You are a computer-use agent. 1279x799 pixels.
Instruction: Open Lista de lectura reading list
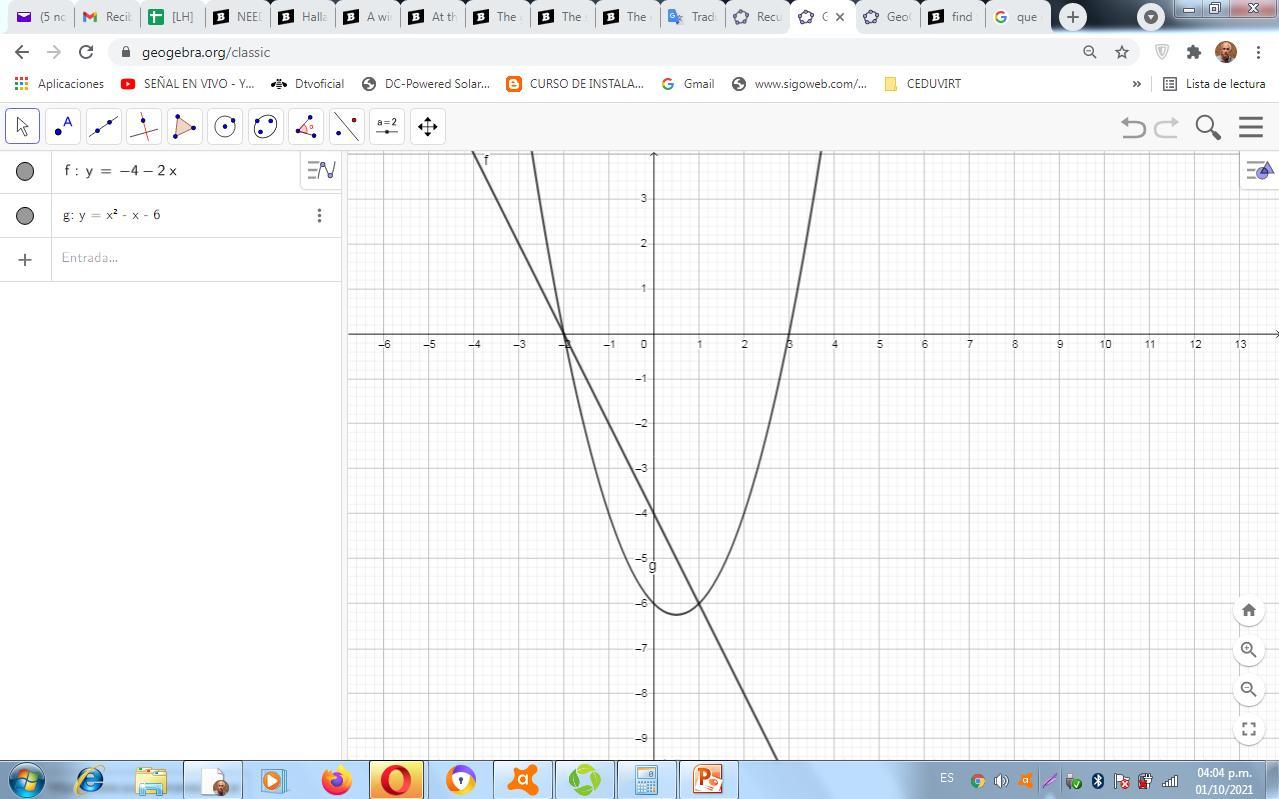[x=1213, y=84]
